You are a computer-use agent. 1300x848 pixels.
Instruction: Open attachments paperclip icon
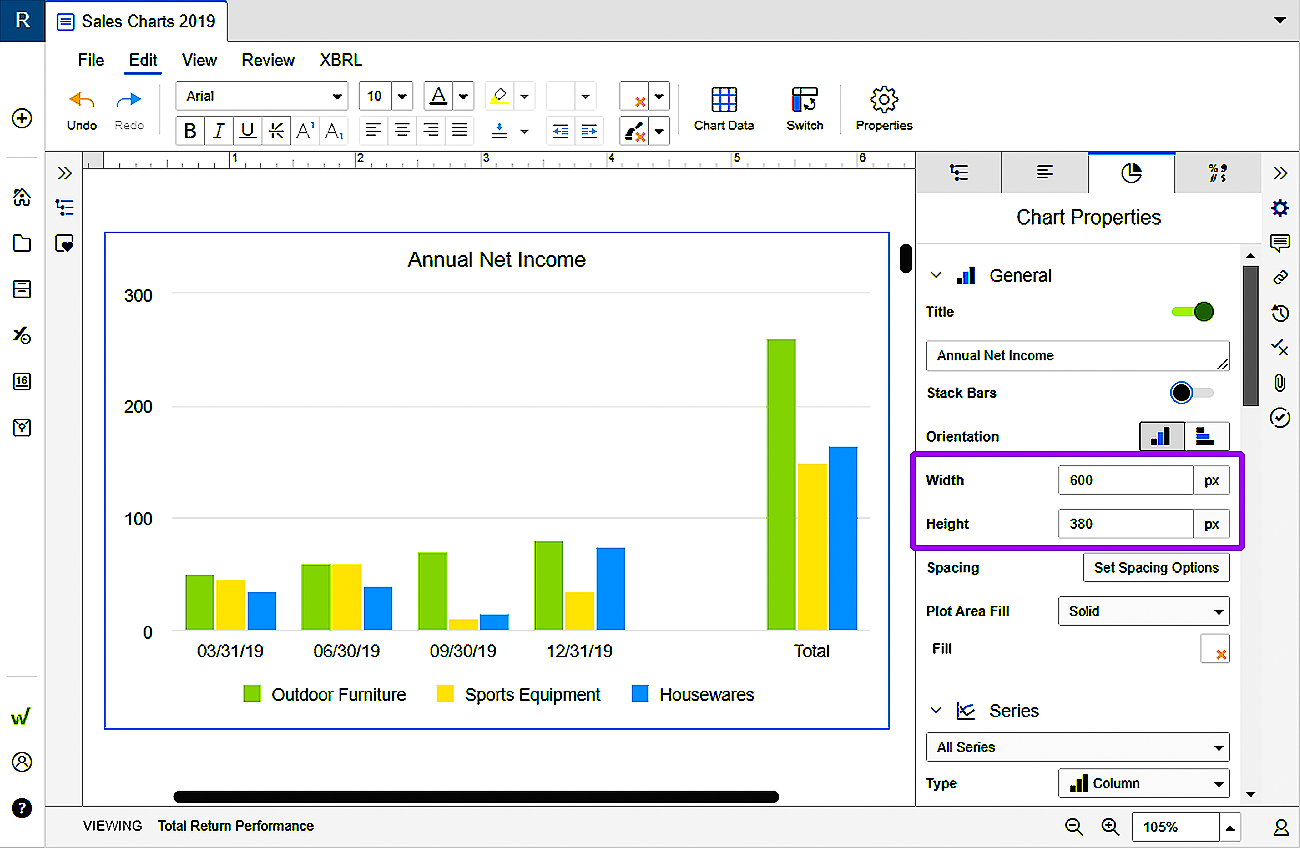coord(1280,382)
